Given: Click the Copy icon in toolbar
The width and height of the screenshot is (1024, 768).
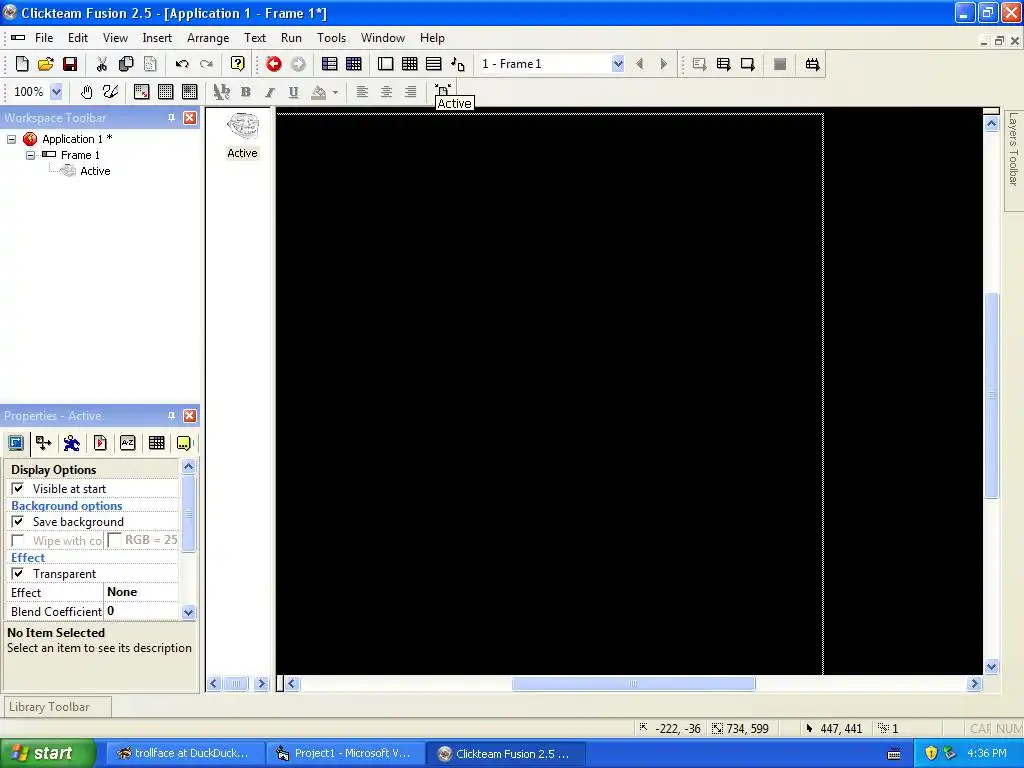Looking at the screenshot, I should click(x=126, y=64).
